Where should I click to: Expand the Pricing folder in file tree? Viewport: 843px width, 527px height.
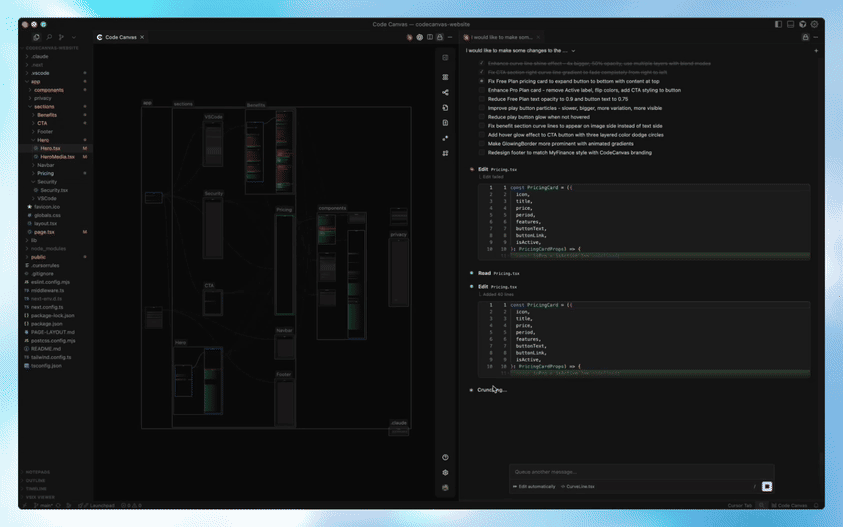[x=45, y=173]
